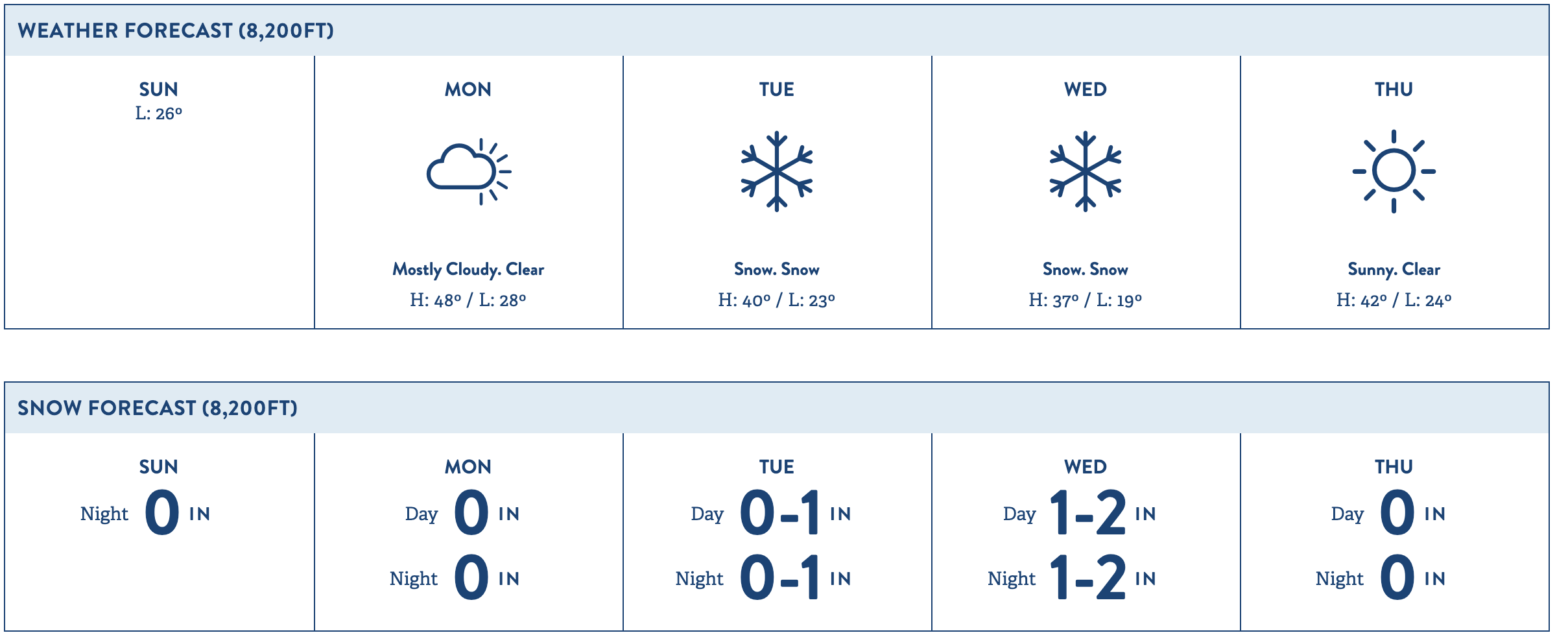Click Sunday Night 0 IN snow amount
This screenshot has height=633, width=1568.
145,513
